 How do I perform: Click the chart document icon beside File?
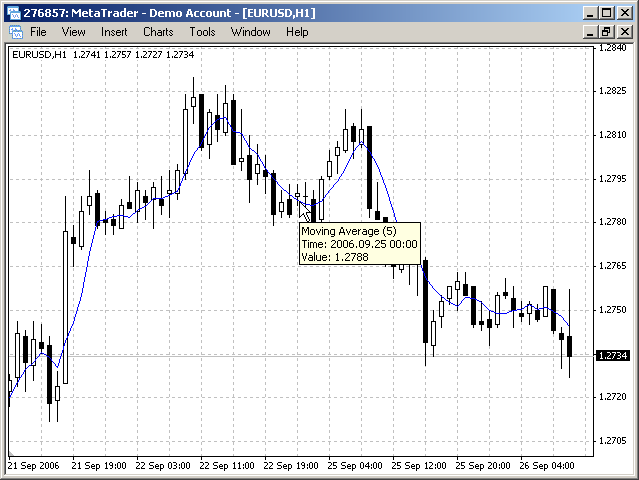click(16, 32)
